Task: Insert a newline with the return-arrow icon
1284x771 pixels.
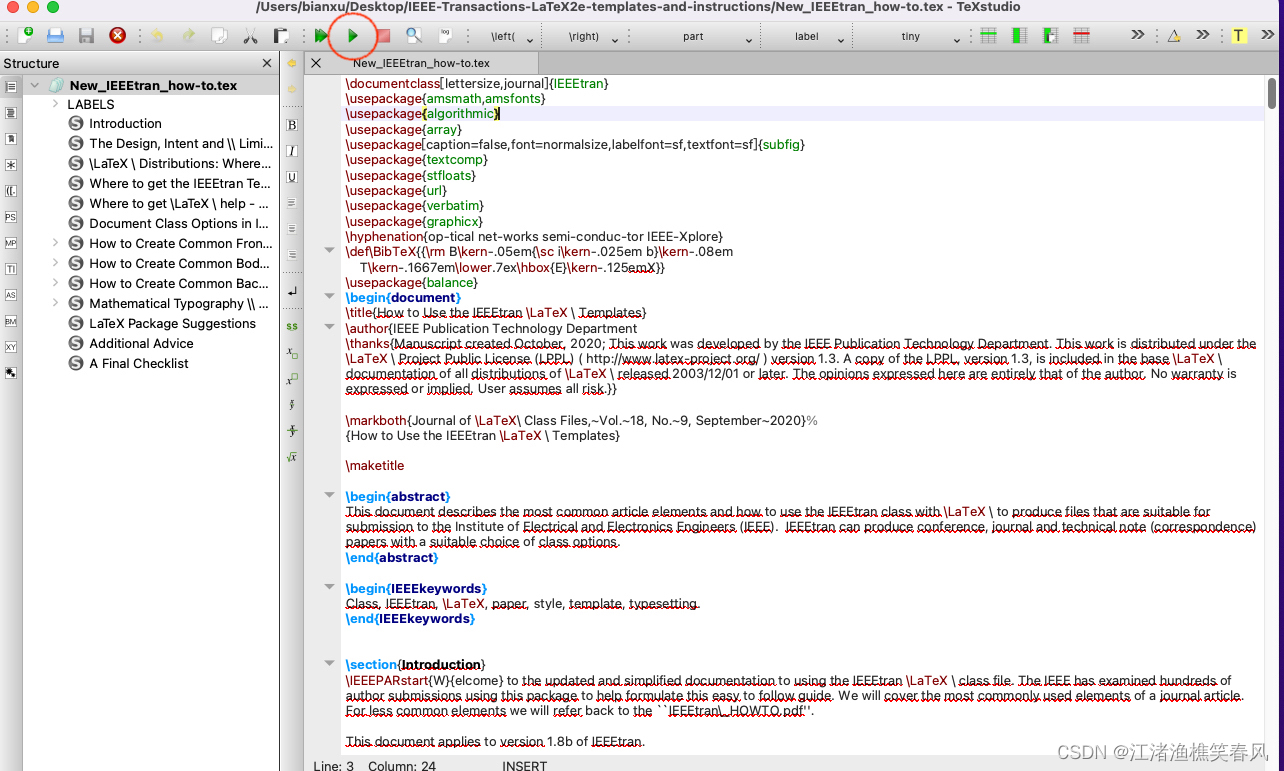Action: click(x=292, y=291)
